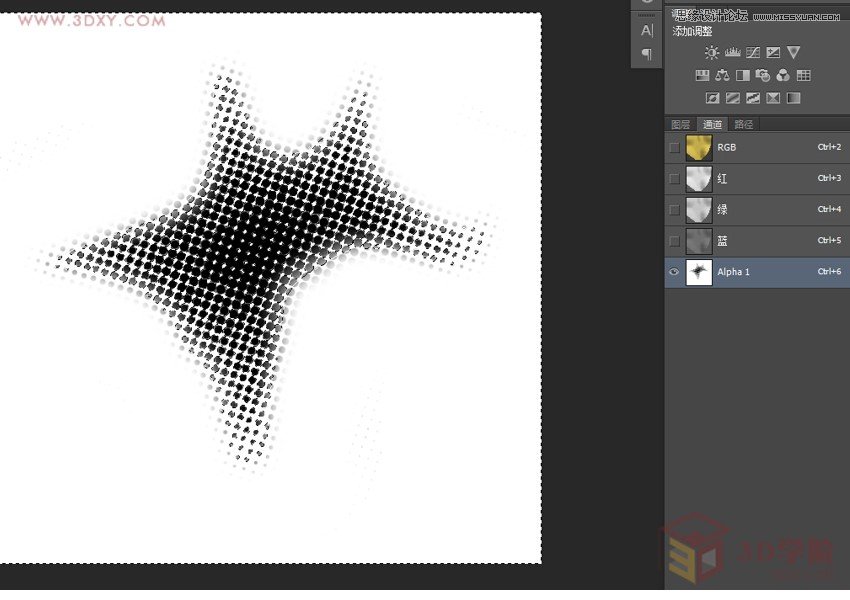Open the 路径 (Paths) tab
The image size is (850, 600).
[x=743, y=125]
